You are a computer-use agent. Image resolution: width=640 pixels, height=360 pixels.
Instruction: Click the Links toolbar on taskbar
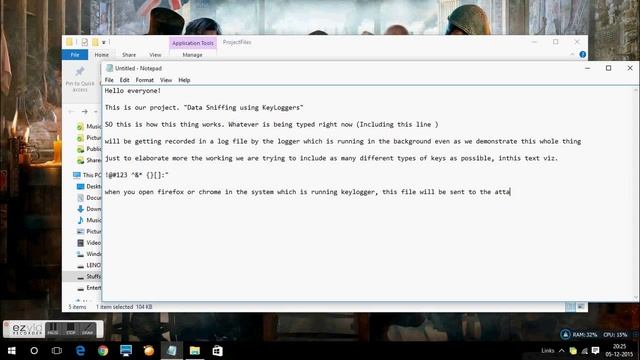tap(547, 351)
